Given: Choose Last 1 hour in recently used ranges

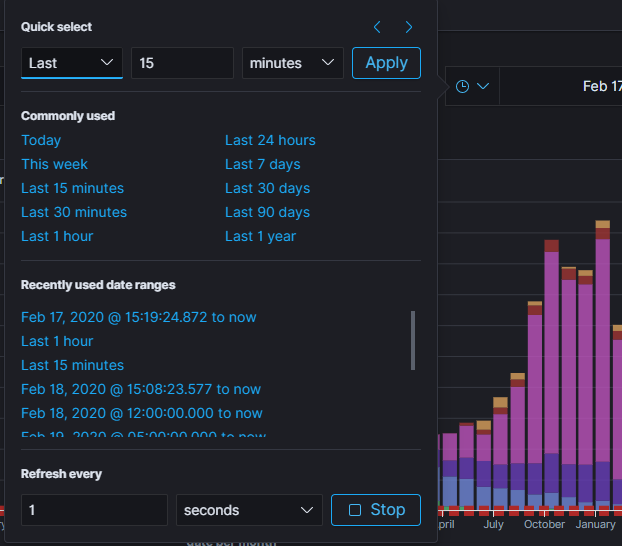Looking at the screenshot, I should (57, 341).
